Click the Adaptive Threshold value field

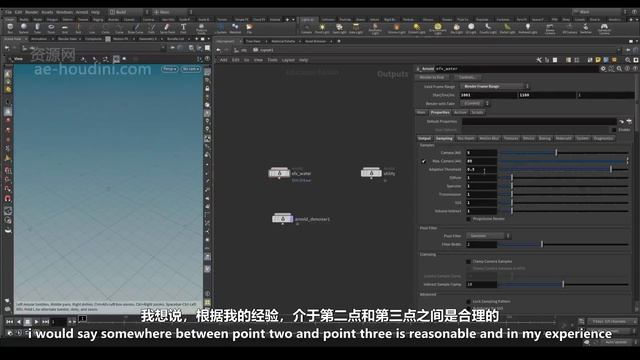pyautogui.click(x=482, y=169)
